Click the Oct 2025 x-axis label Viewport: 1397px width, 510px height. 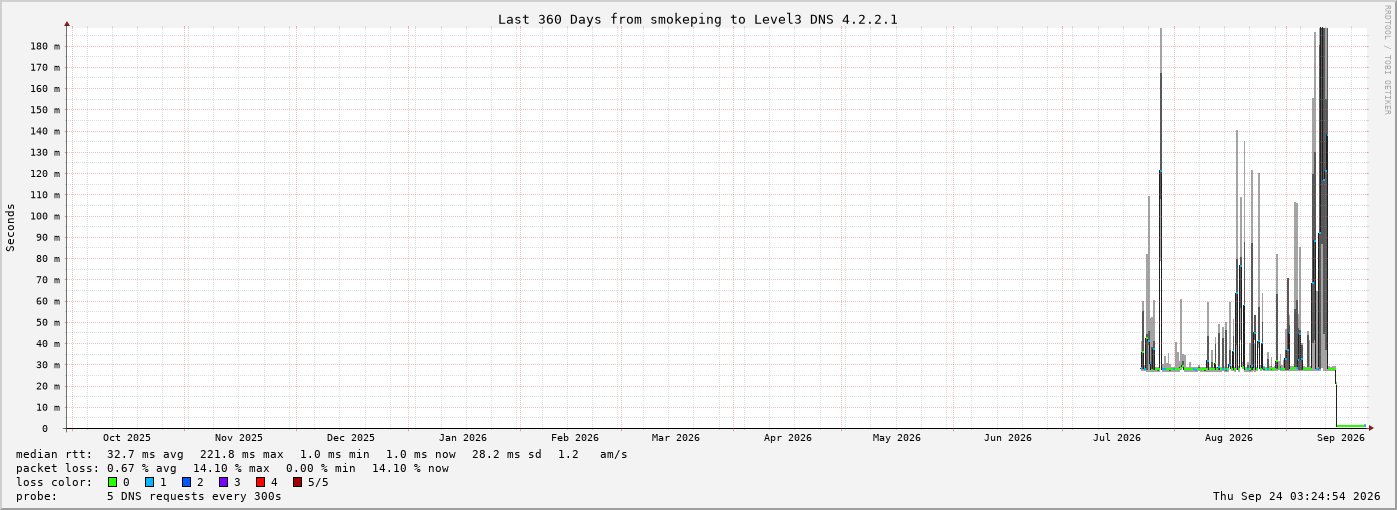tap(127, 437)
